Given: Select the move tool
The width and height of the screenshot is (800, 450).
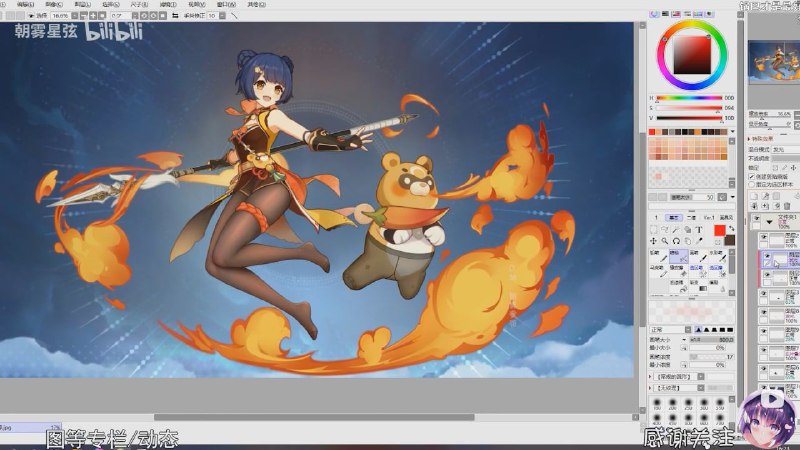Looking at the screenshot, I should point(653,241).
